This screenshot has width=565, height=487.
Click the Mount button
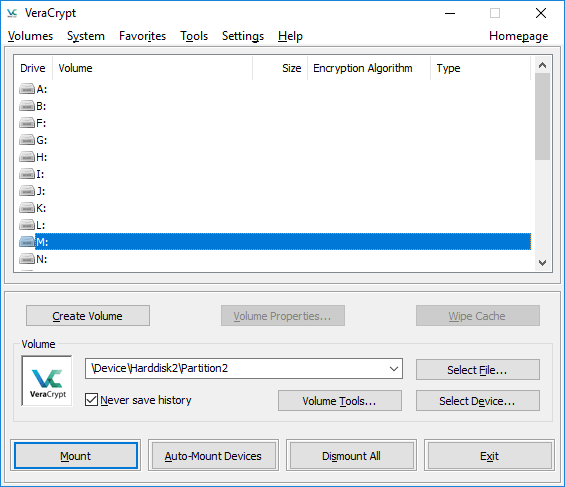tap(76, 456)
